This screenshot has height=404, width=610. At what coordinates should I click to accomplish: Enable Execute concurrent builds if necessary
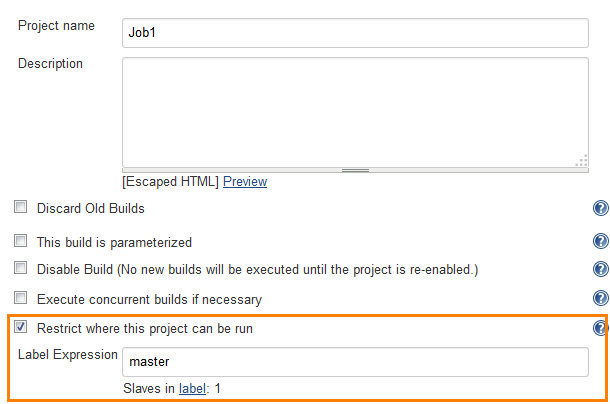coord(21,298)
